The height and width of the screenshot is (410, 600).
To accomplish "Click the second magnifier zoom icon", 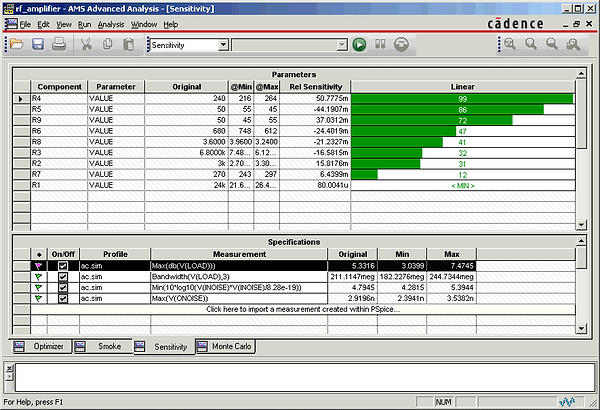I will coord(531,44).
